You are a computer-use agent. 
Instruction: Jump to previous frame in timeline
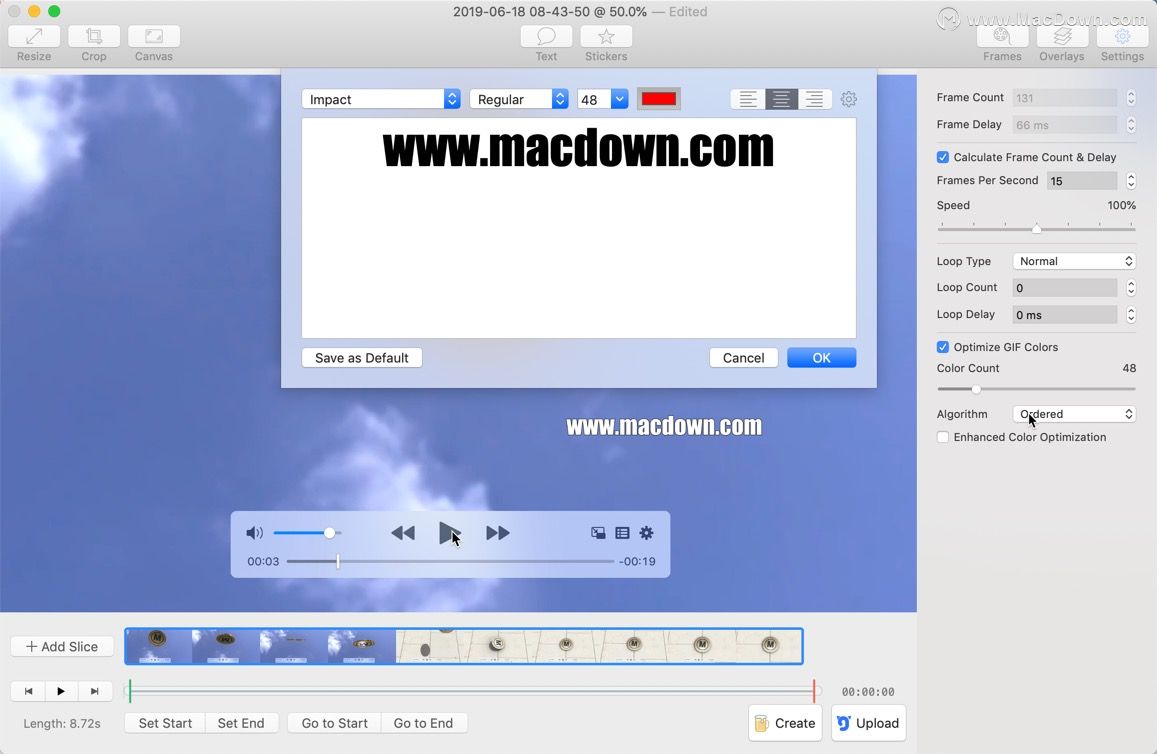(28, 691)
